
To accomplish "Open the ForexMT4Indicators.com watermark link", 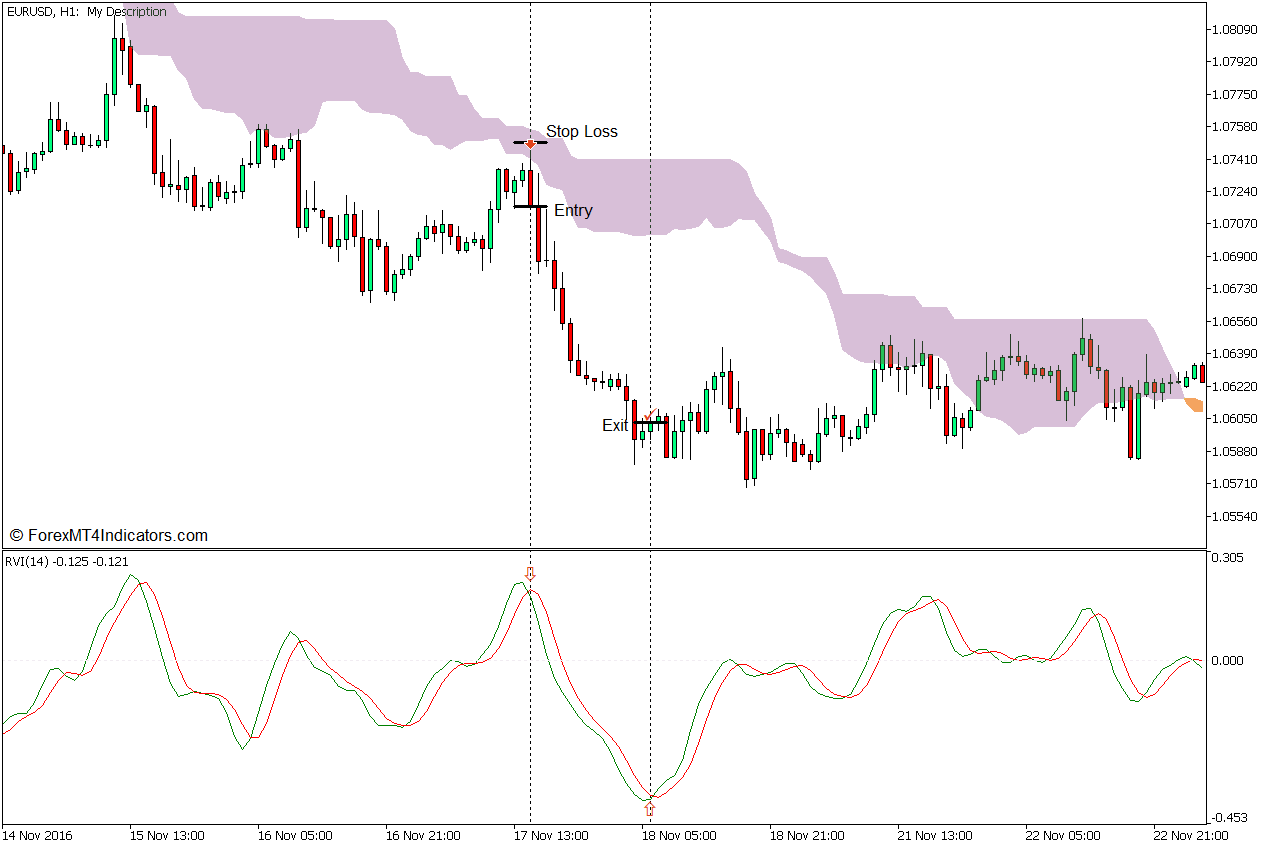I will click(108, 536).
